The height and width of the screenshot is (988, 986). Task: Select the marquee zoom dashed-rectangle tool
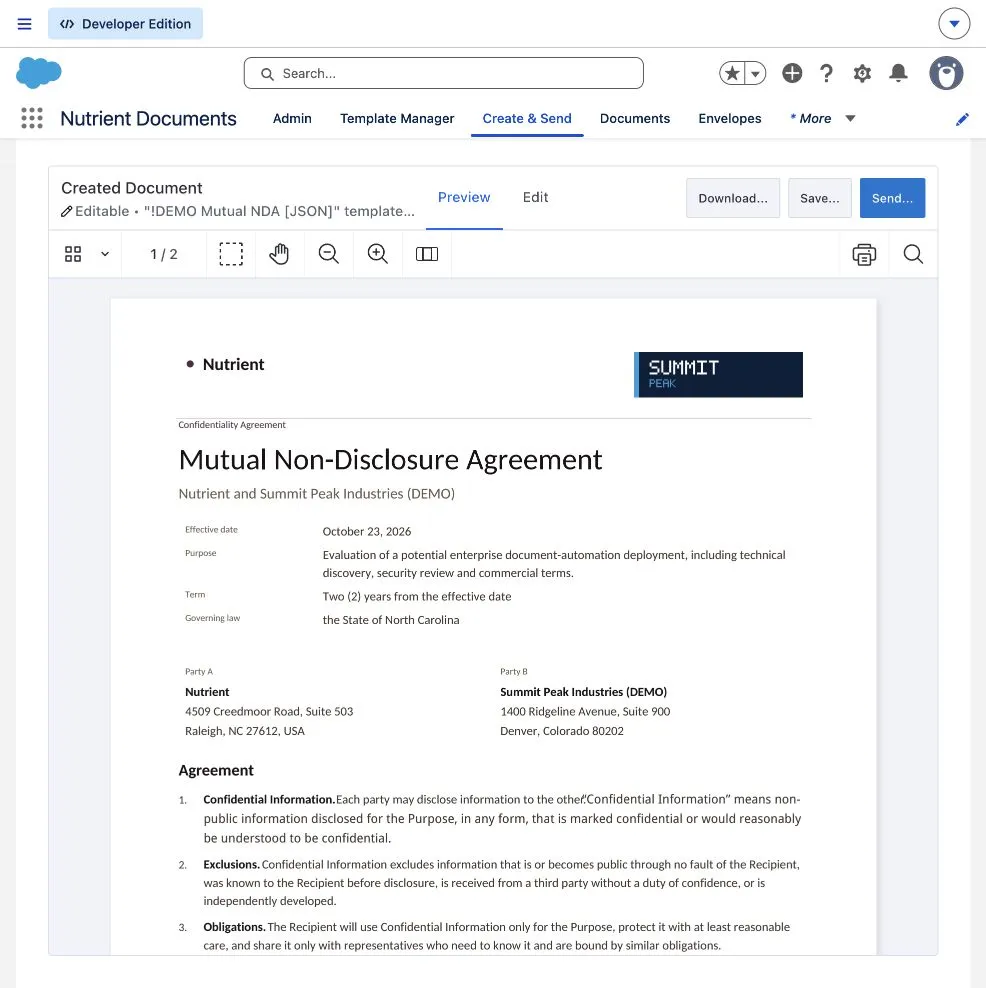click(x=231, y=254)
